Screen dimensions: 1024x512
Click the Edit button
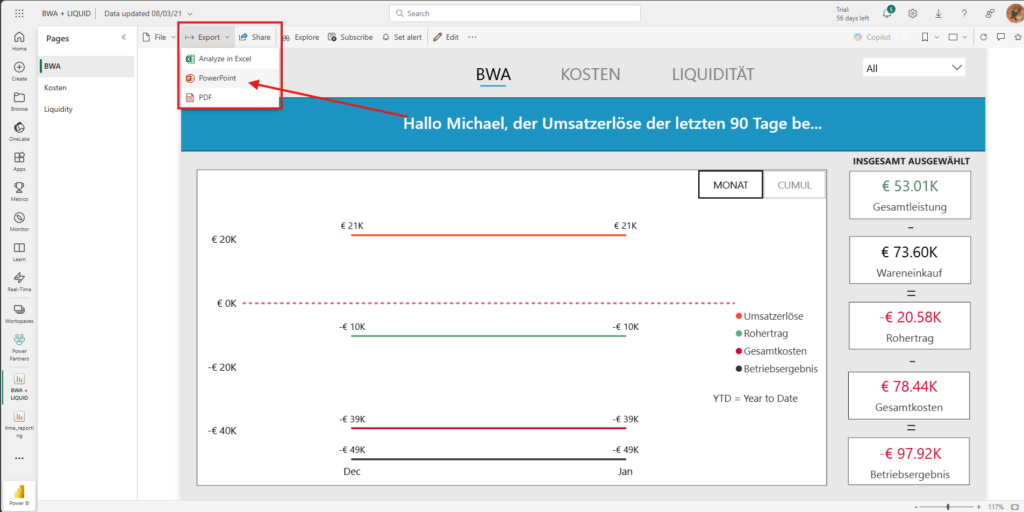(446, 37)
